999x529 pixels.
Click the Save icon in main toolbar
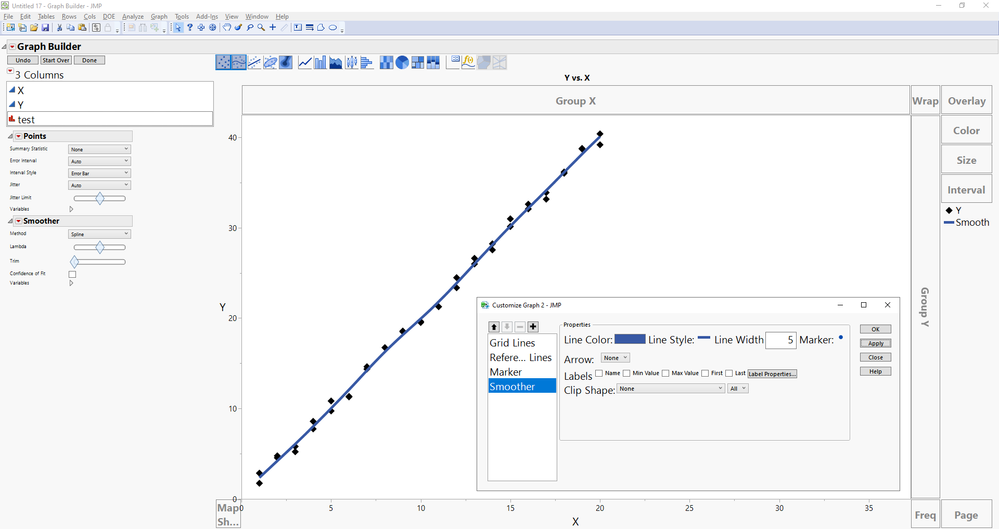(x=45, y=27)
